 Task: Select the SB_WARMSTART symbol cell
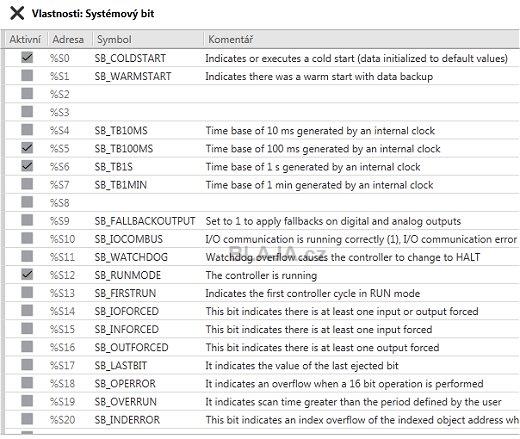[133, 76]
